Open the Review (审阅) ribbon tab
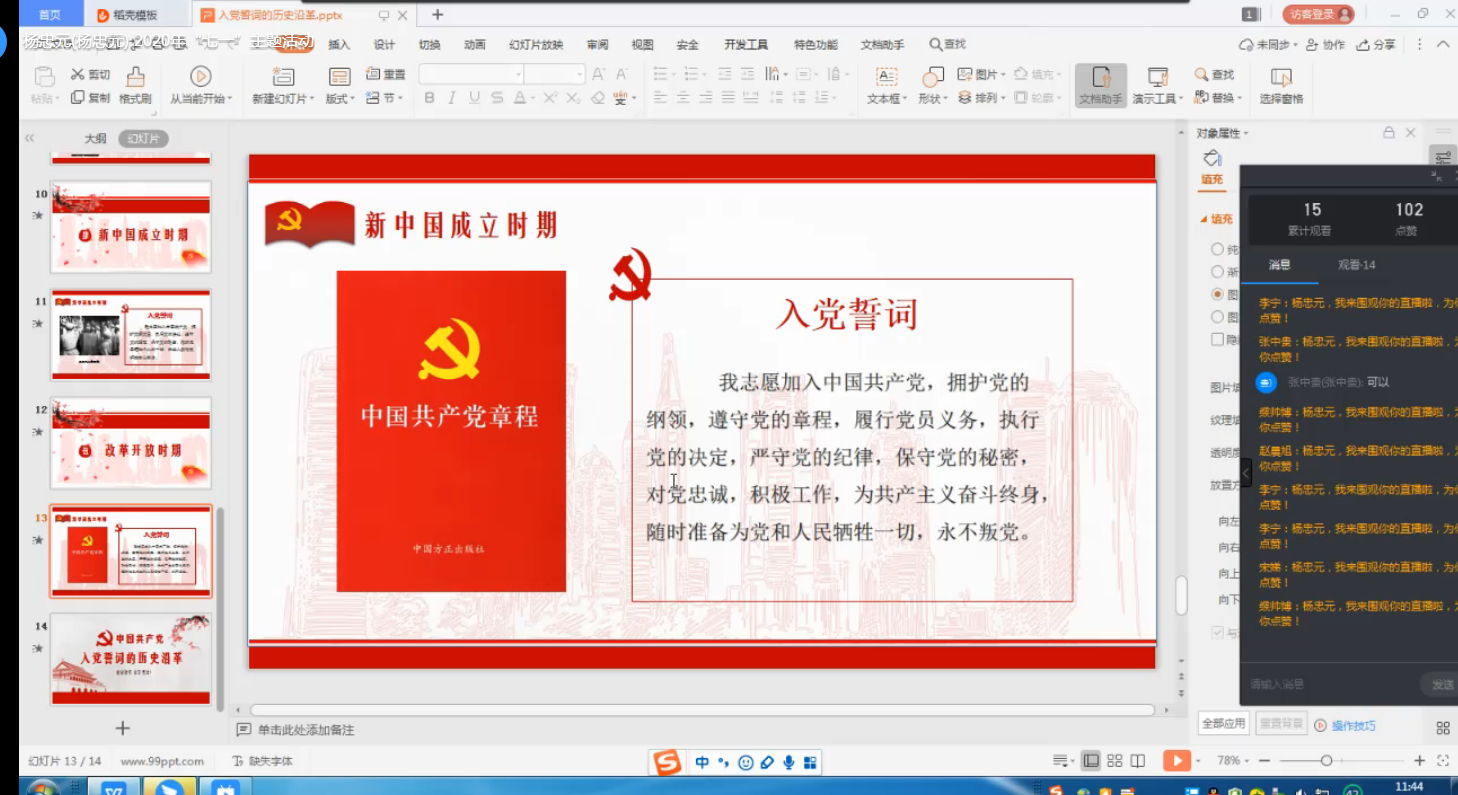This screenshot has height=795, width=1458. pyautogui.click(x=597, y=45)
